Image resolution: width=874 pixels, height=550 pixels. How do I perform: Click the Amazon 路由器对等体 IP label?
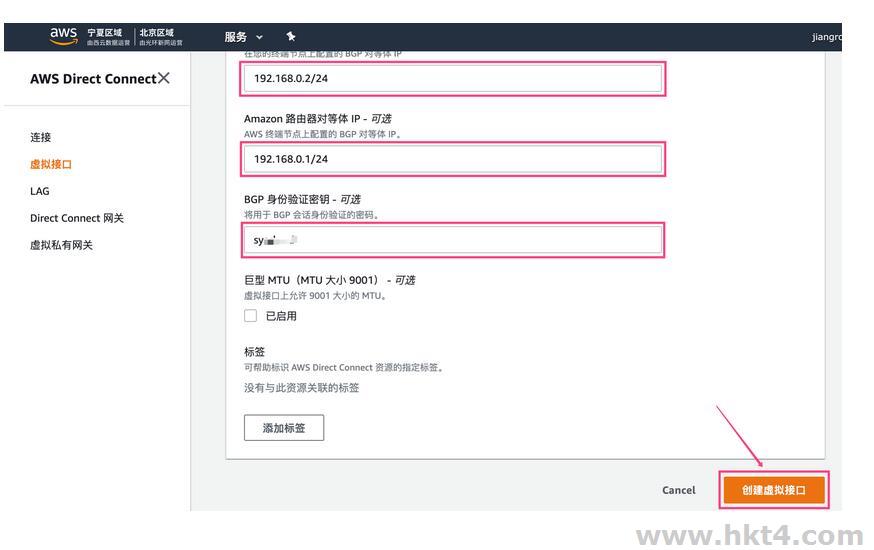pos(318,118)
